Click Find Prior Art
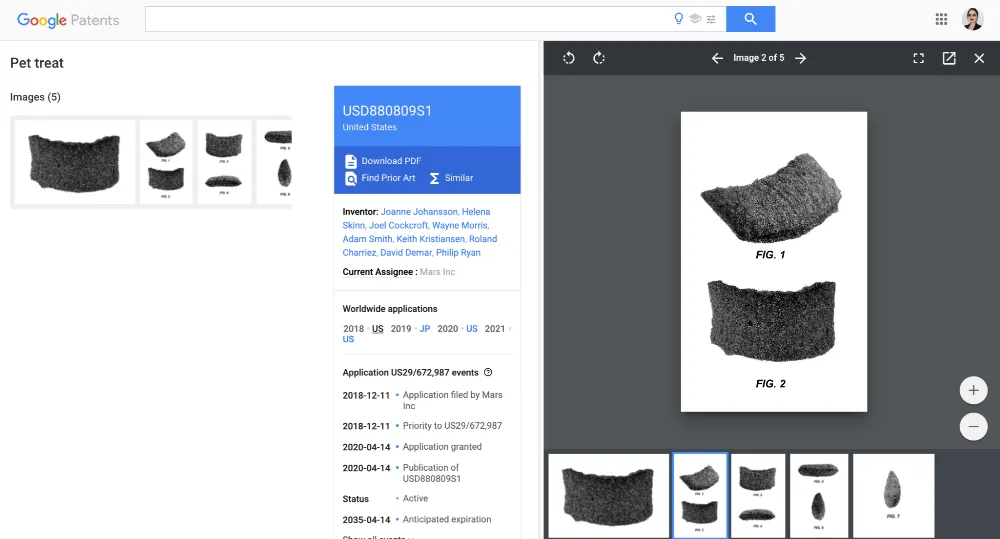The image size is (1000, 539). [388, 178]
